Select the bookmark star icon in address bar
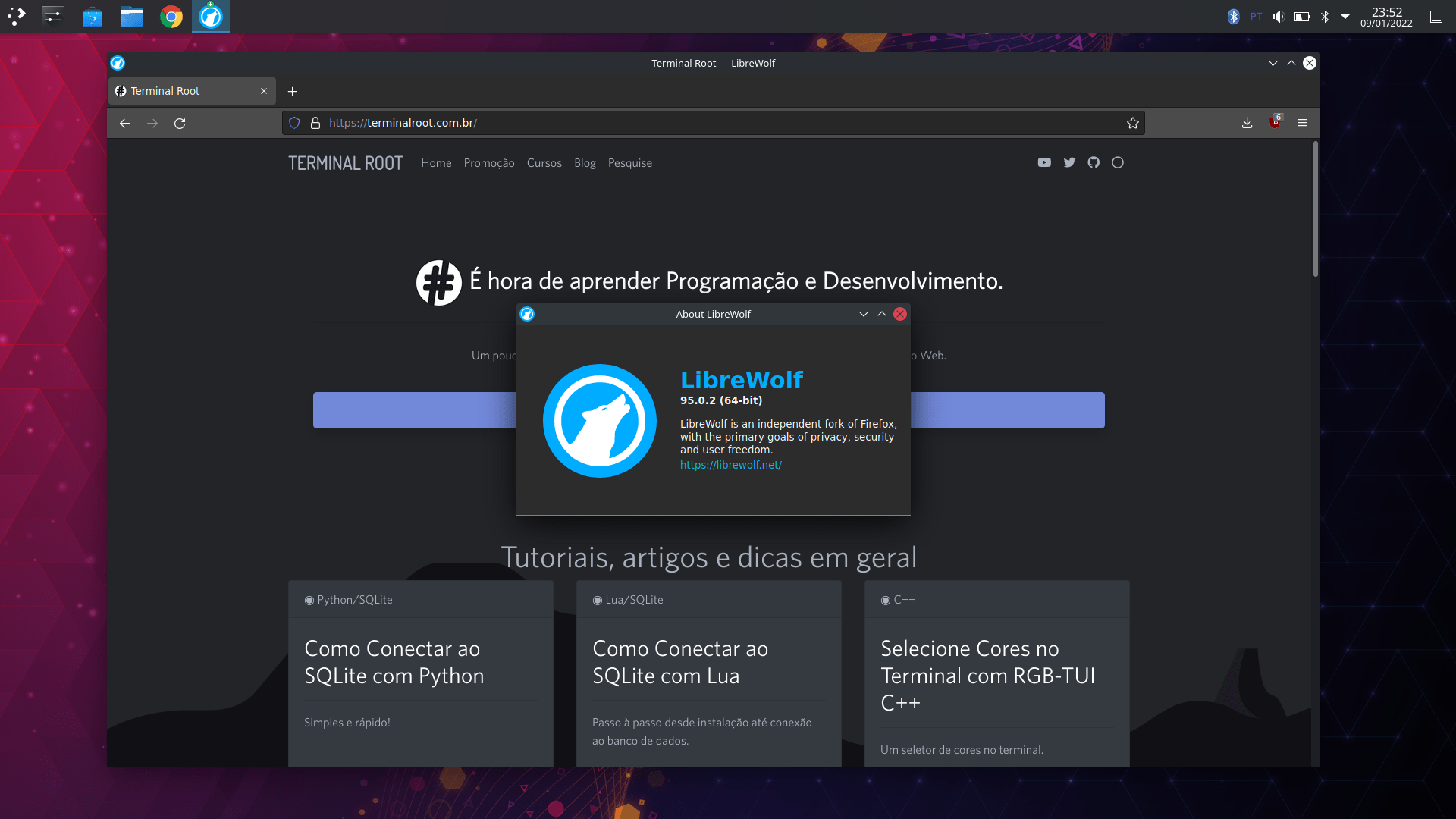Viewport: 1456px width, 819px height. click(1133, 123)
